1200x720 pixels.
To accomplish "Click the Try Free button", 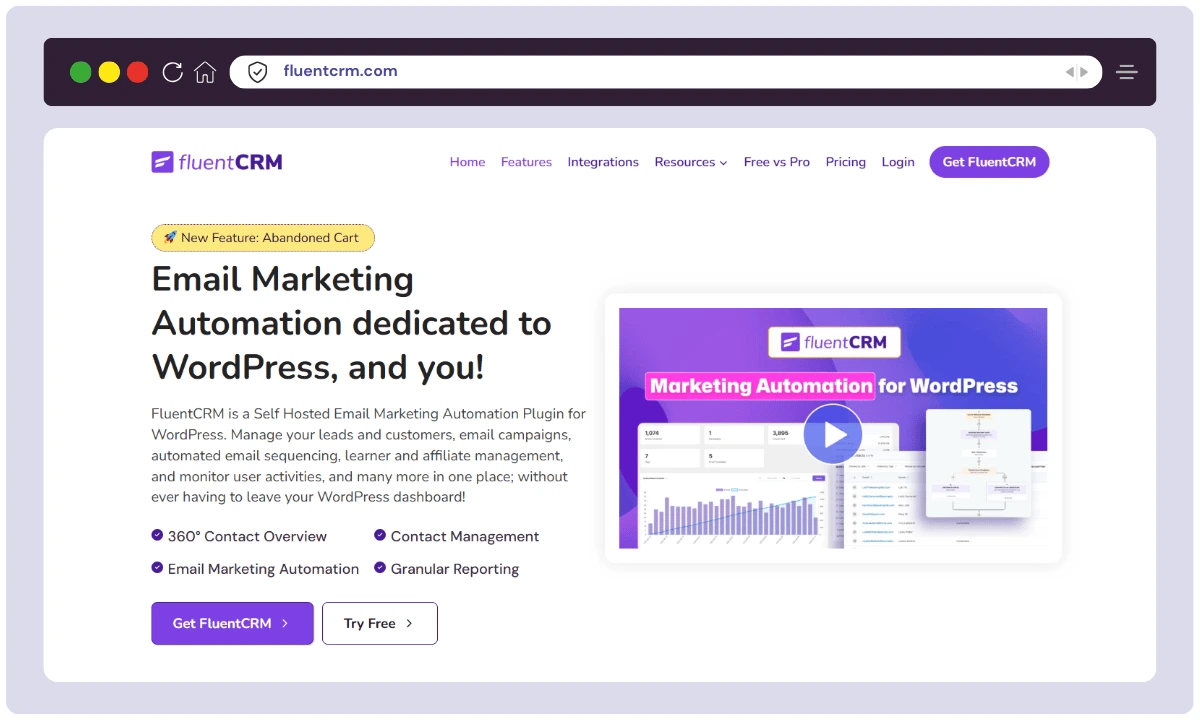I will coord(380,623).
